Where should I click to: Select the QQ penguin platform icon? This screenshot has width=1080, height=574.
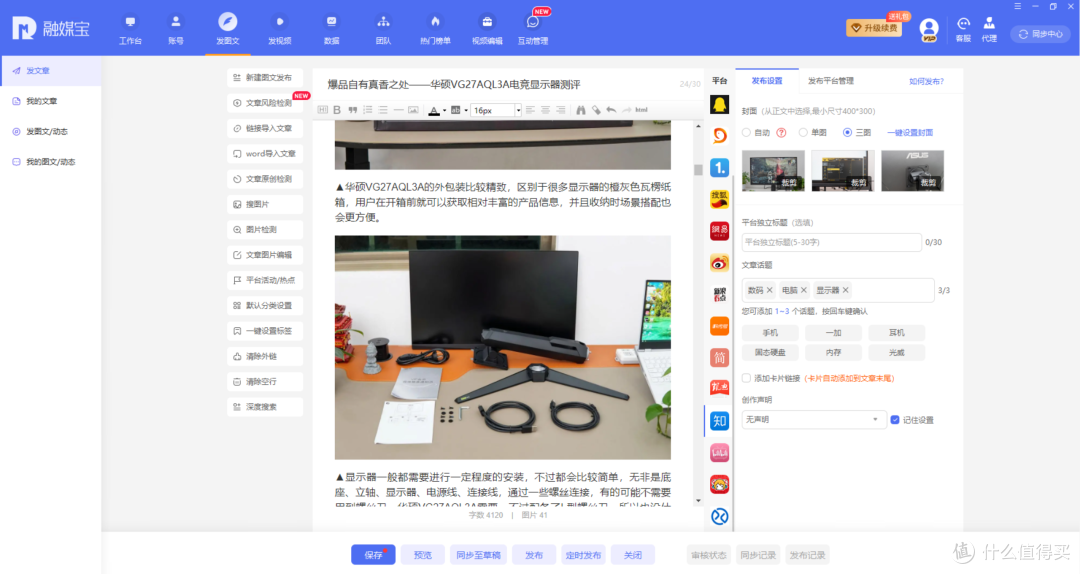pos(720,104)
